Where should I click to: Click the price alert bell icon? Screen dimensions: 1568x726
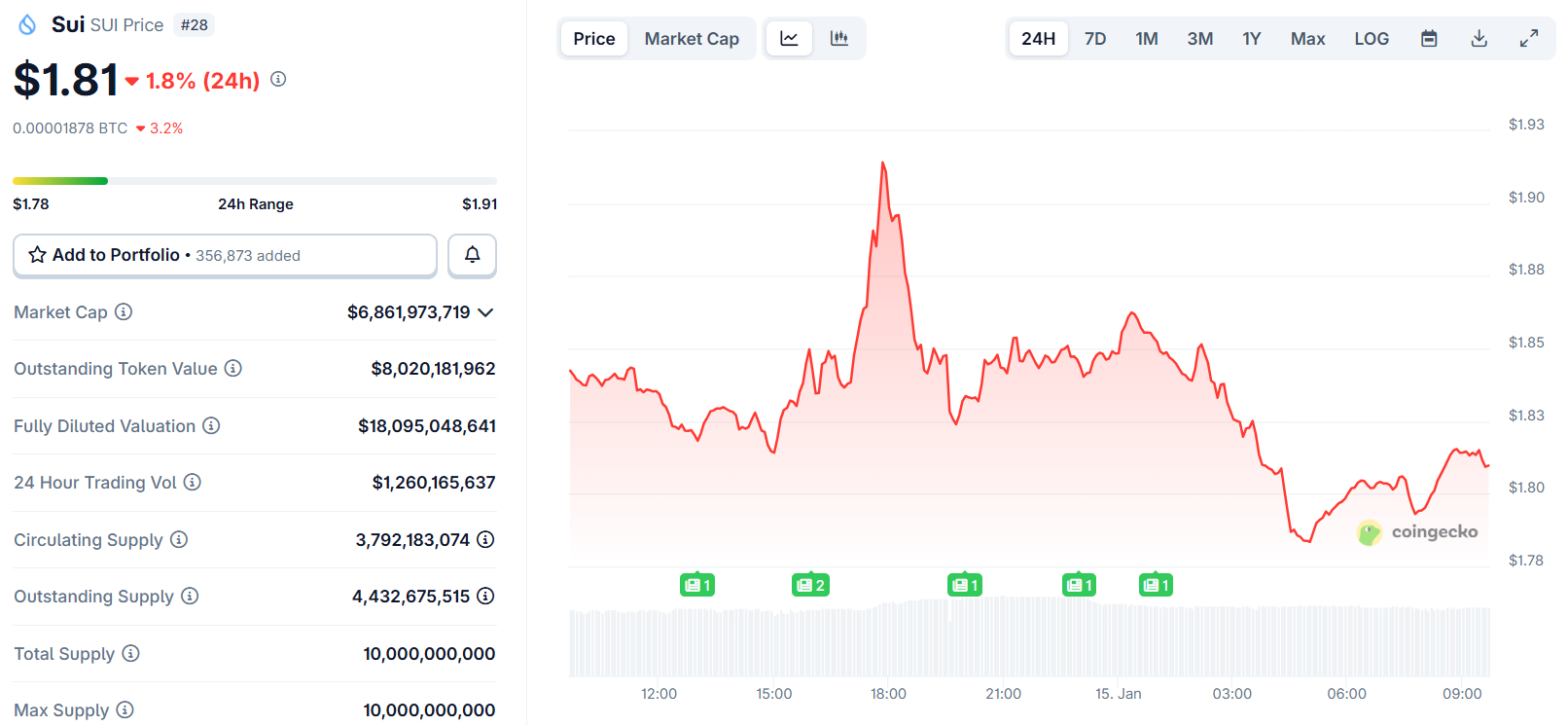[472, 255]
